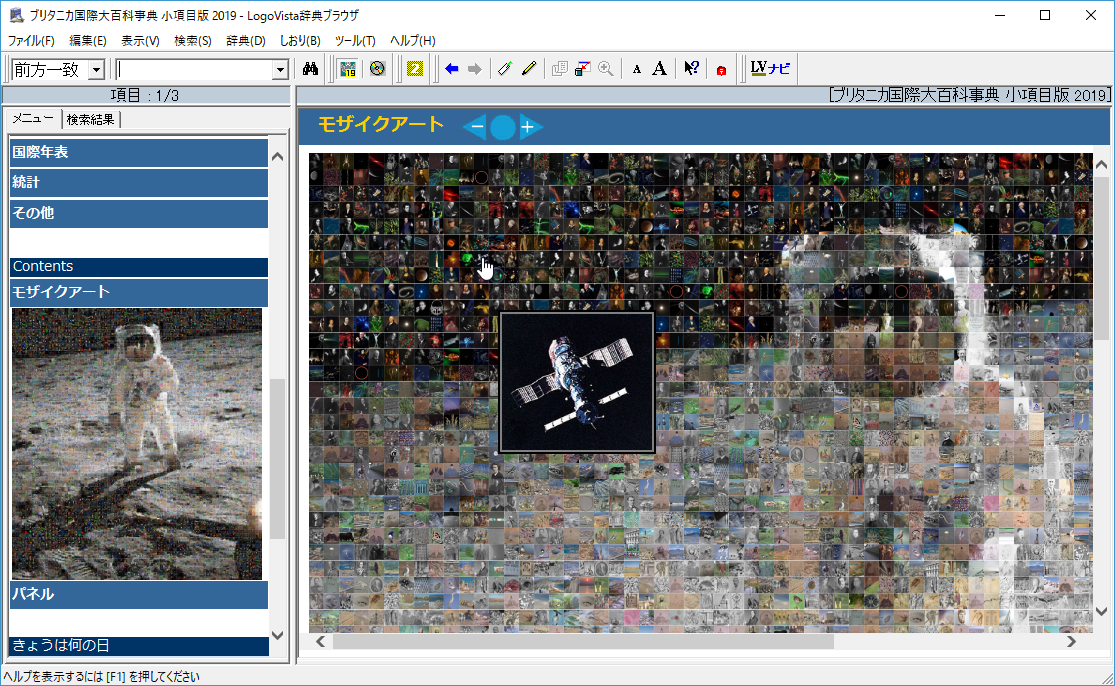Select the green-tipped marker pen icon

(505, 69)
